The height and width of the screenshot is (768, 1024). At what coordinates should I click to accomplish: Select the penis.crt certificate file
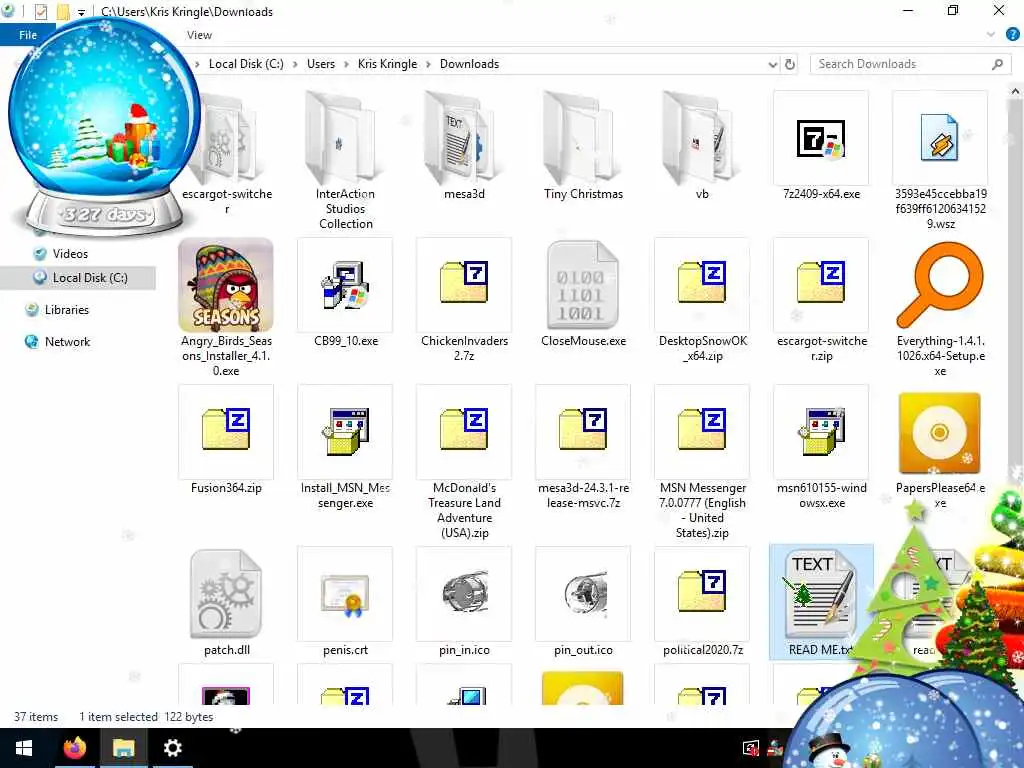coord(345,602)
